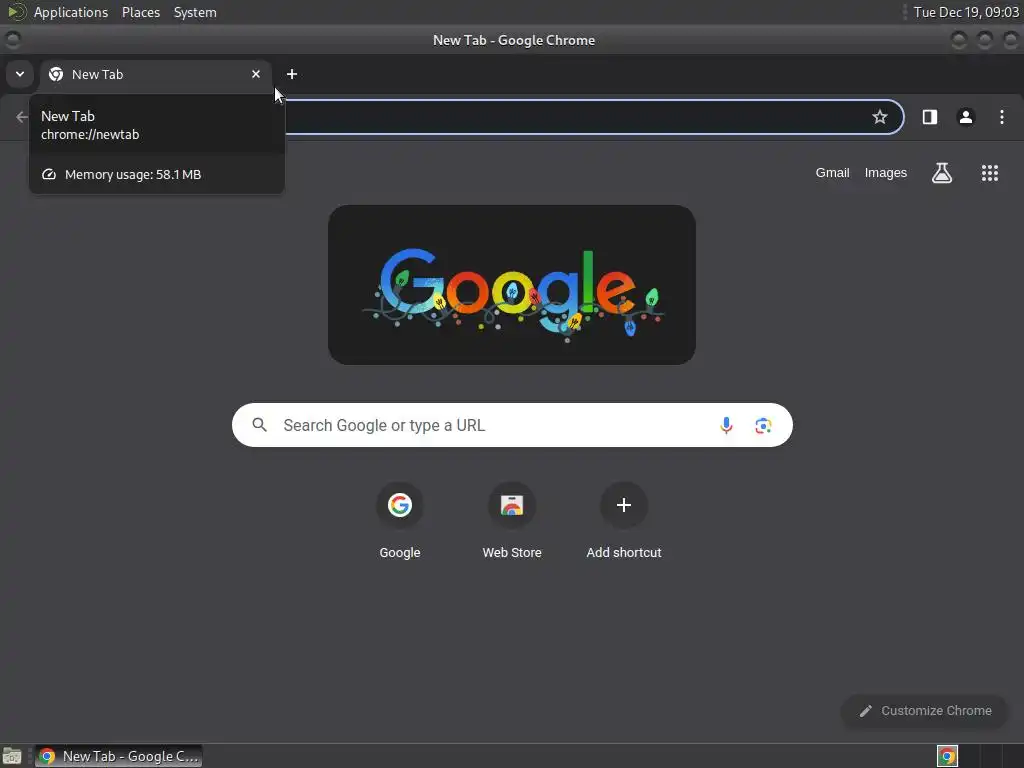Click the Google holiday doodle

click(x=512, y=285)
